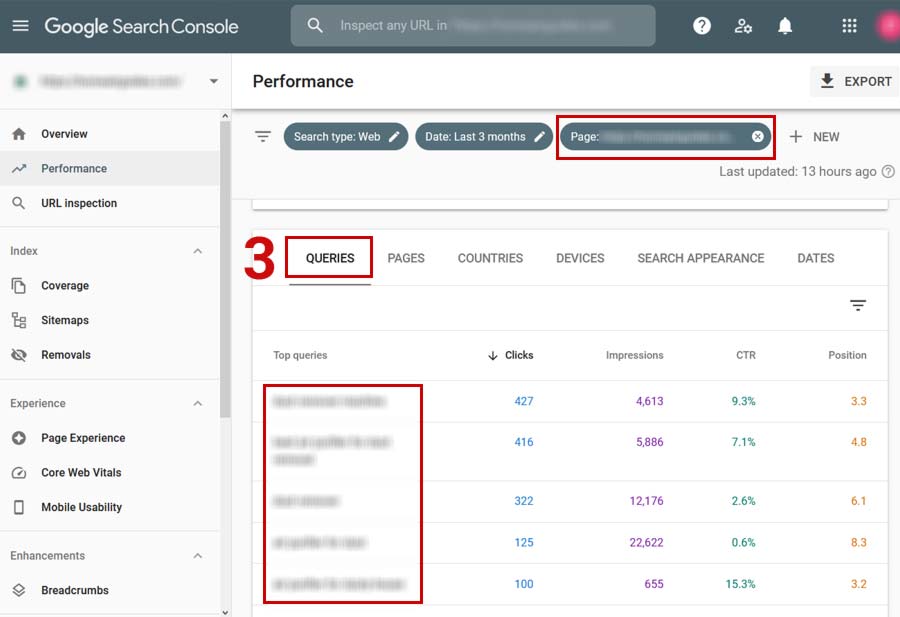Image resolution: width=900 pixels, height=617 pixels.
Task: Click the URL inspection magnifier icon
Action: pyautogui.click(x=19, y=203)
